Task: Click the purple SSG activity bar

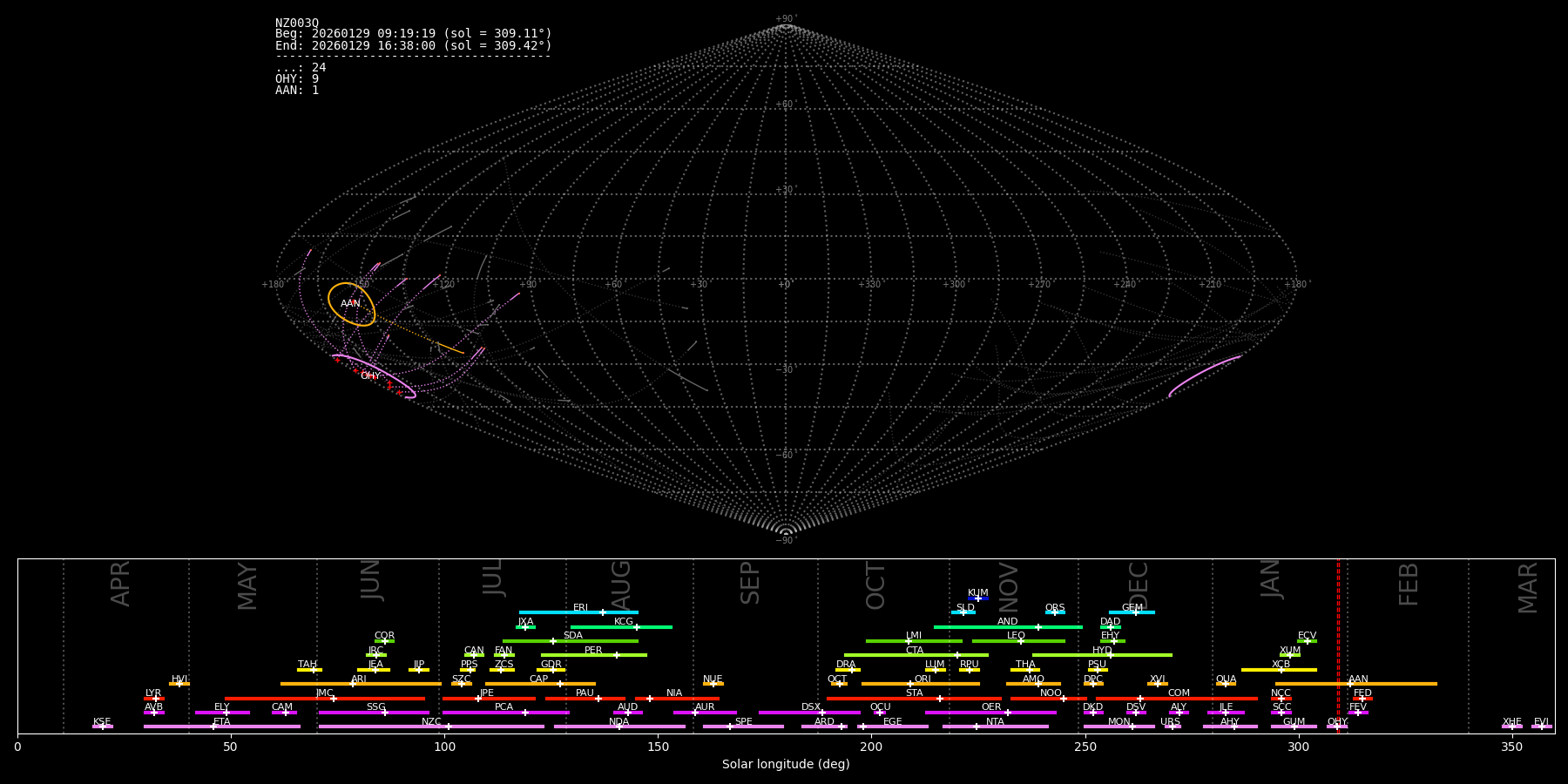Action: [x=374, y=713]
